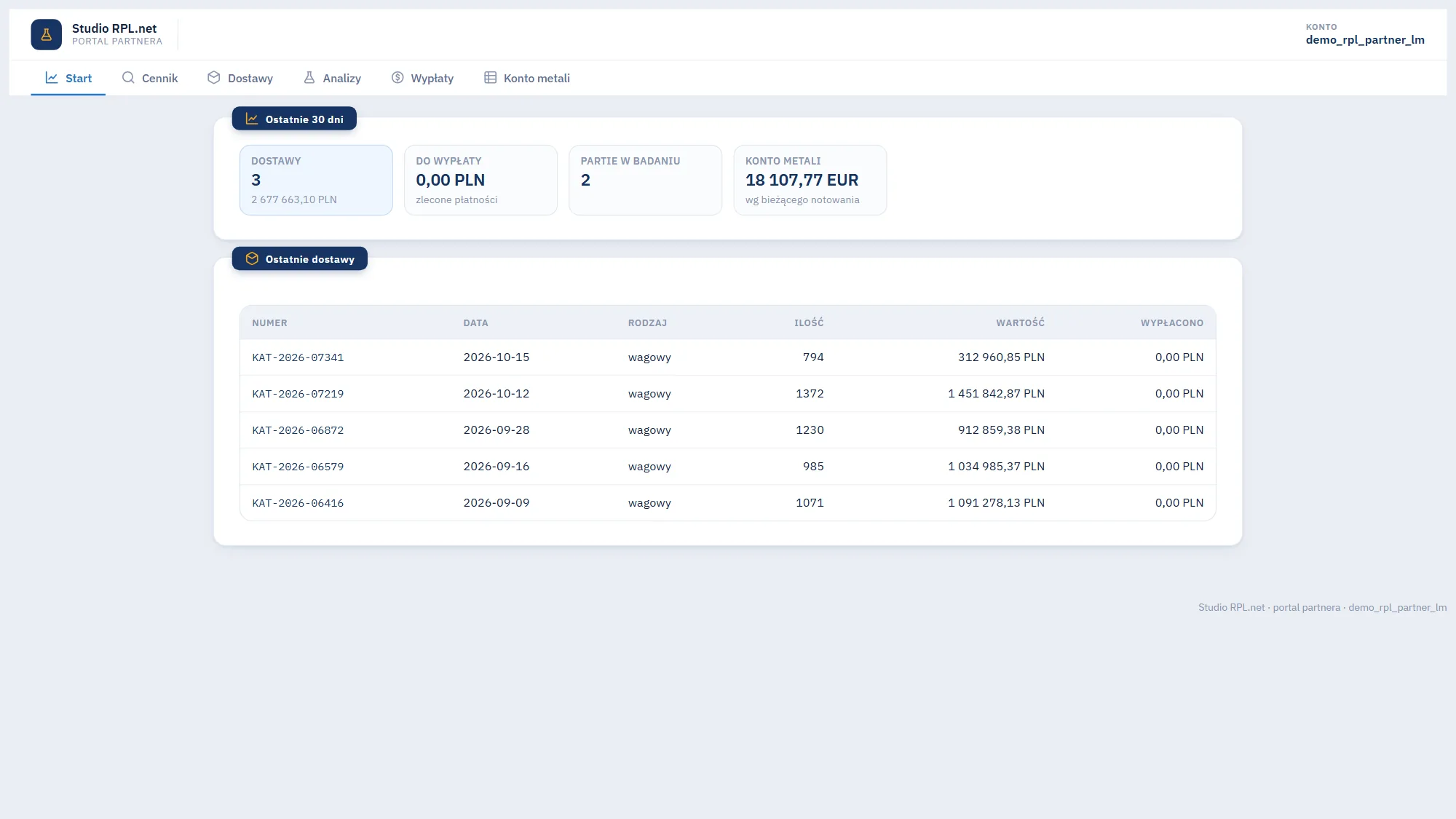Click the WYPŁACONO column header
Screen dimensions: 1456x819
pos(1172,323)
